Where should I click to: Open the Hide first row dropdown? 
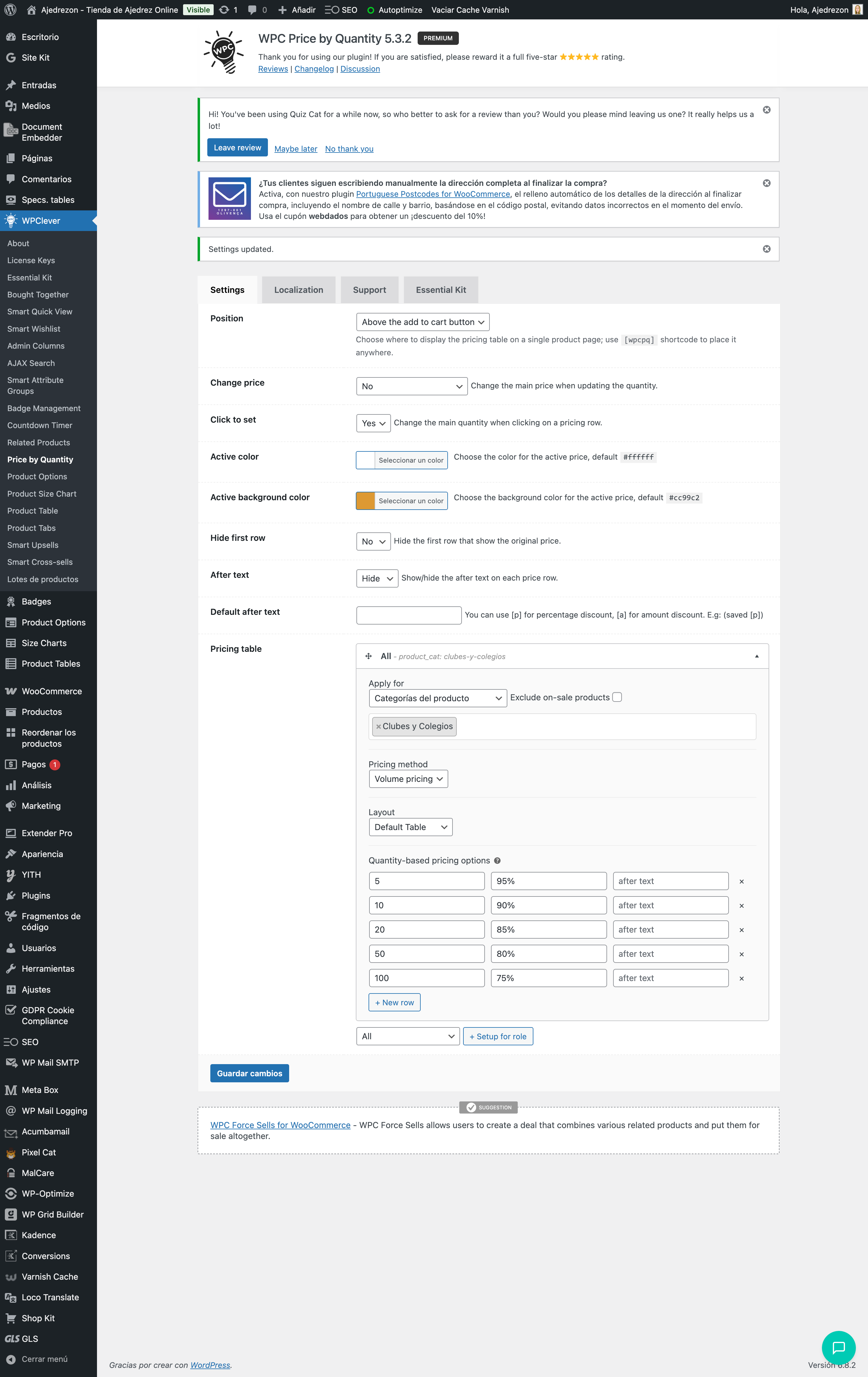pos(373,541)
